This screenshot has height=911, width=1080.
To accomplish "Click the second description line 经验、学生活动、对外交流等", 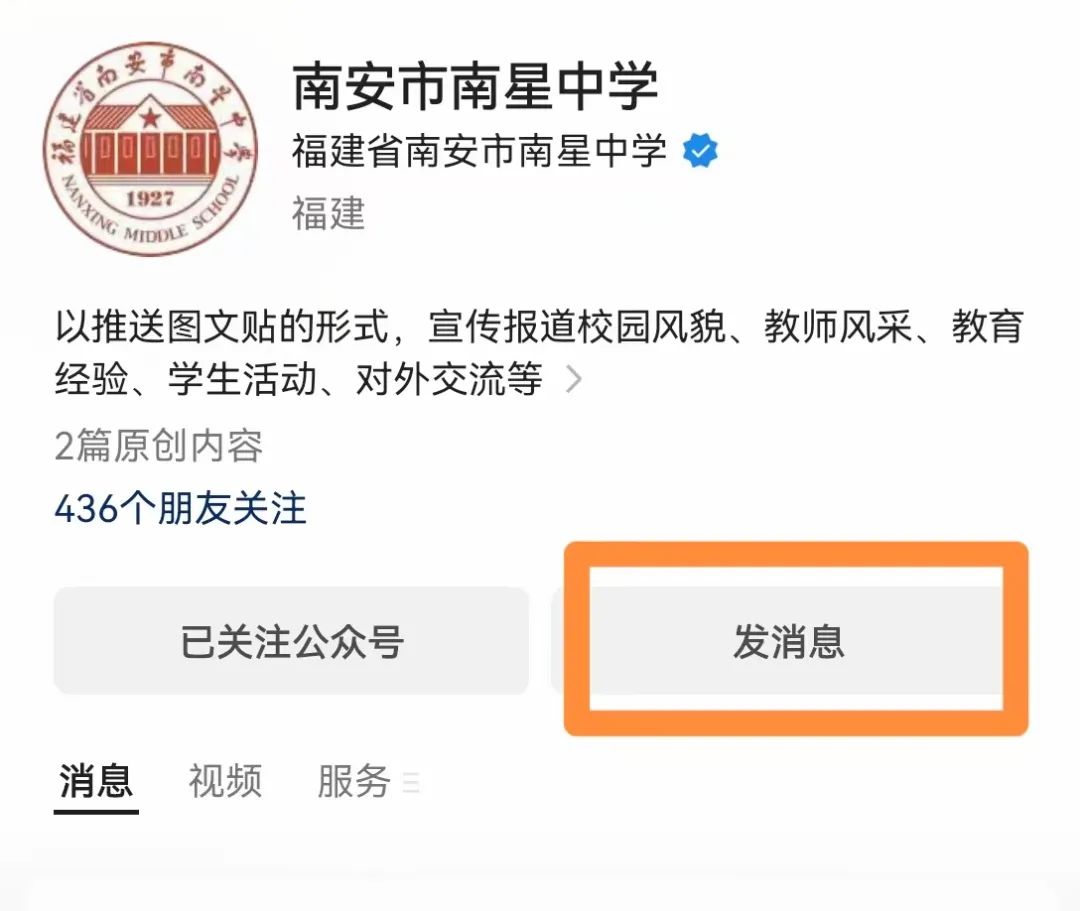I will (299, 379).
